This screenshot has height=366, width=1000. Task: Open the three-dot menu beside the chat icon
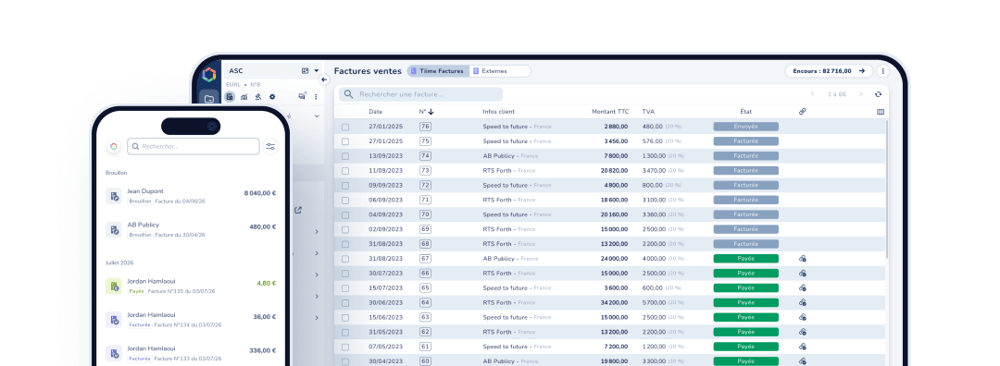click(316, 97)
